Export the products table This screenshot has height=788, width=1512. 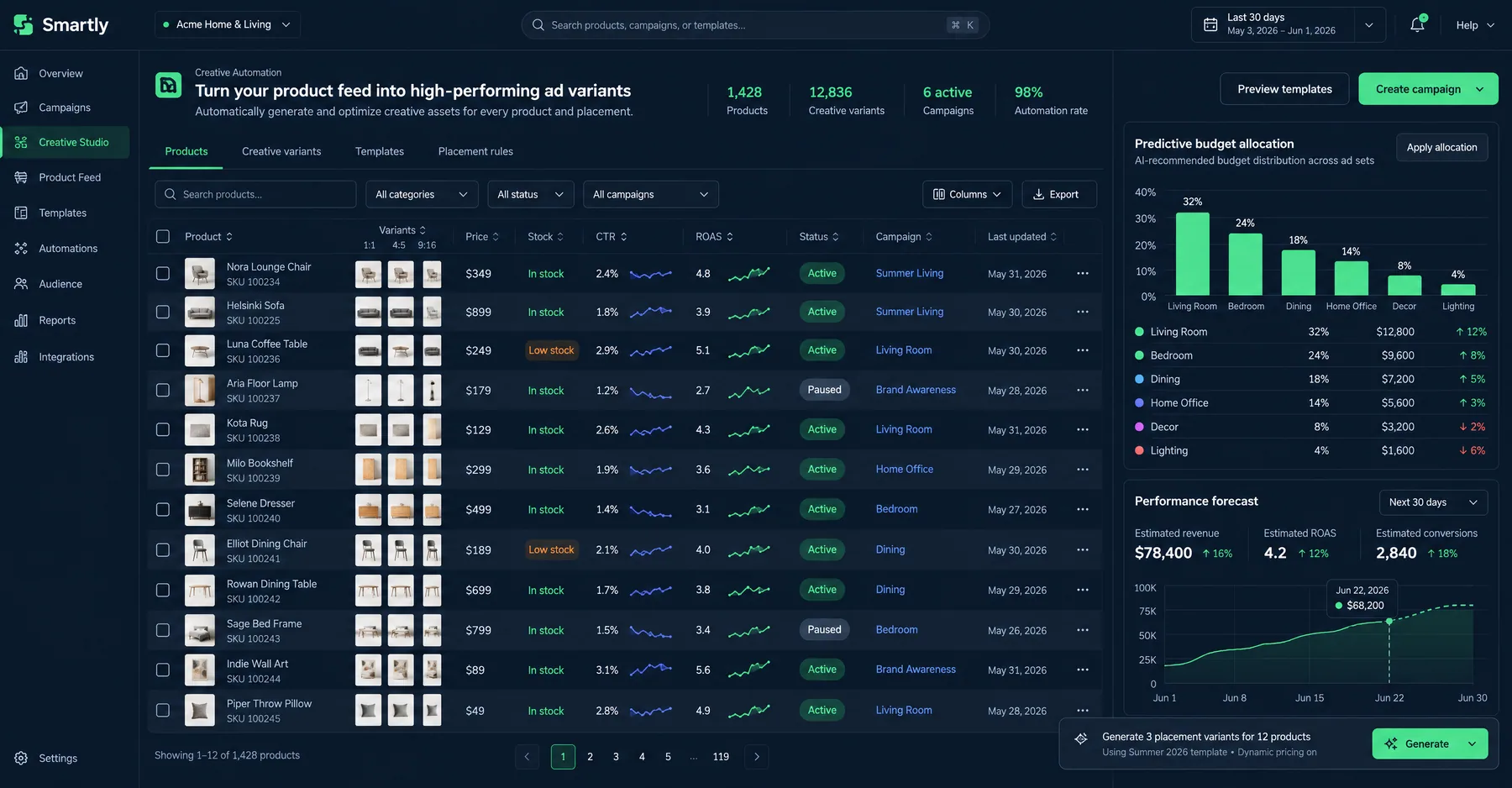pos(1059,194)
